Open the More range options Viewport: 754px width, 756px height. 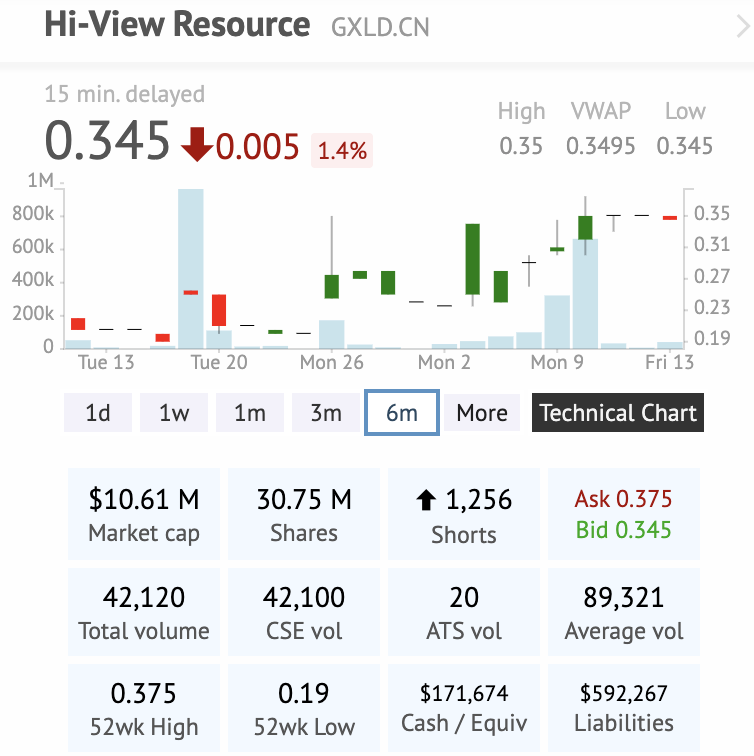pos(482,413)
